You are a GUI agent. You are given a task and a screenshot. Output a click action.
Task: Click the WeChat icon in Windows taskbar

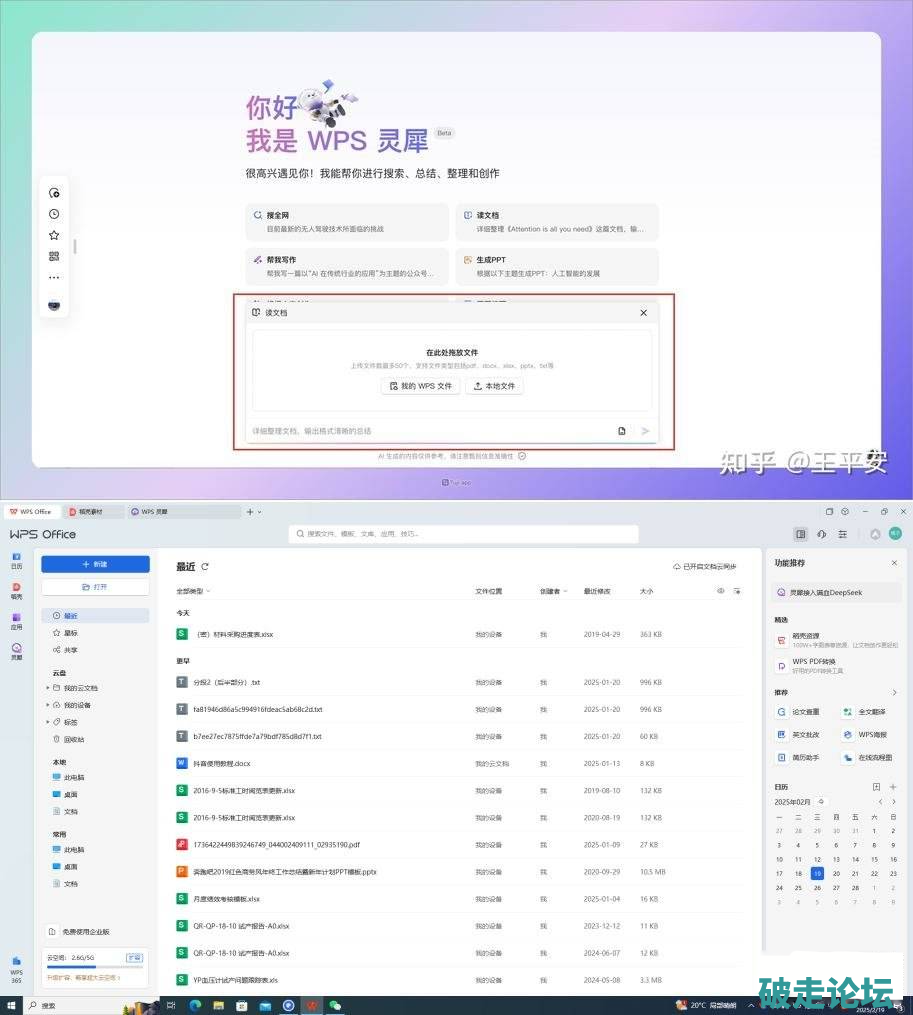336,1005
